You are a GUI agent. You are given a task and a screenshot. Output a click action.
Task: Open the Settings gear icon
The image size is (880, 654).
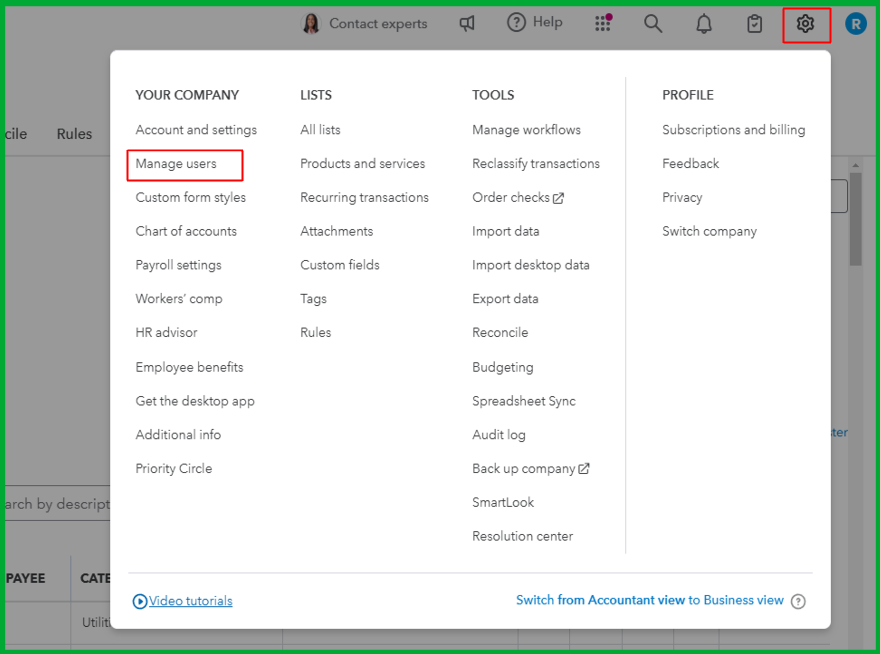[x=806, y=23]
